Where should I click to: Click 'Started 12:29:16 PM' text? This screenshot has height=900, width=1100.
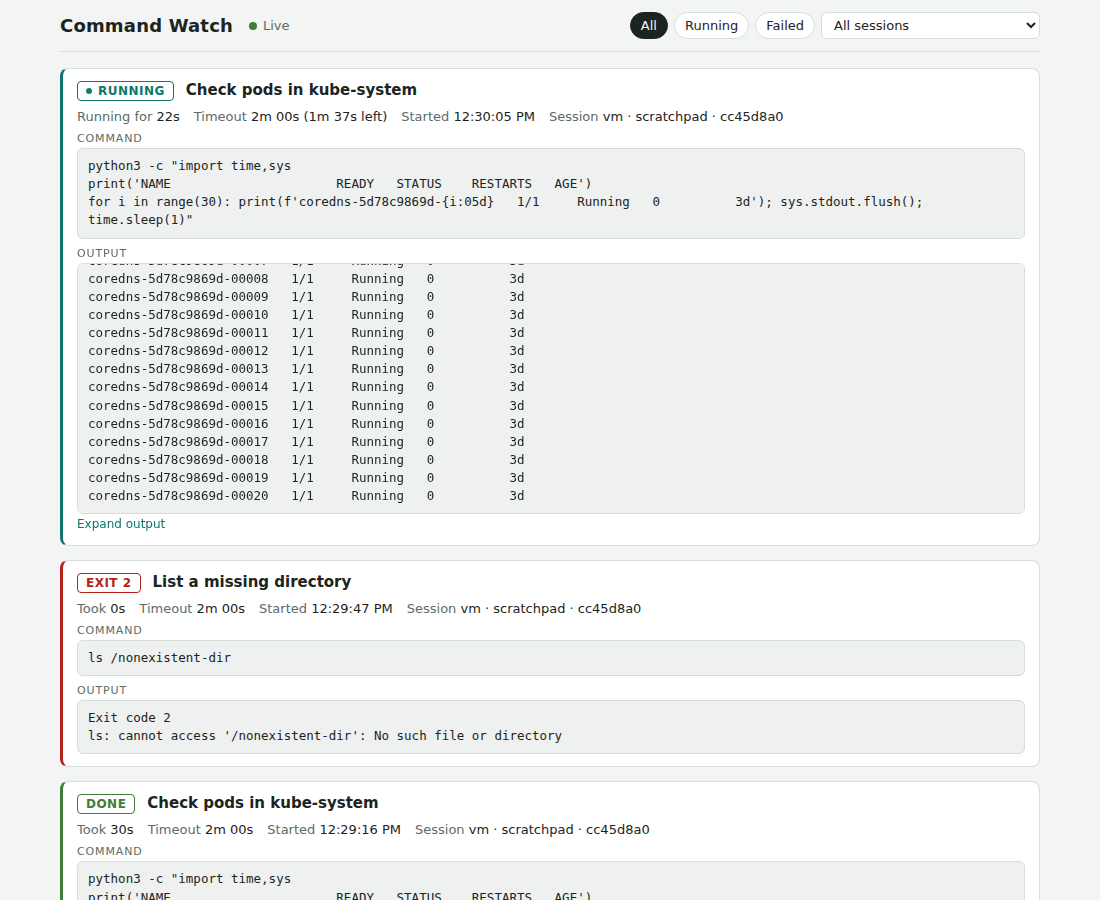point(334,829)
